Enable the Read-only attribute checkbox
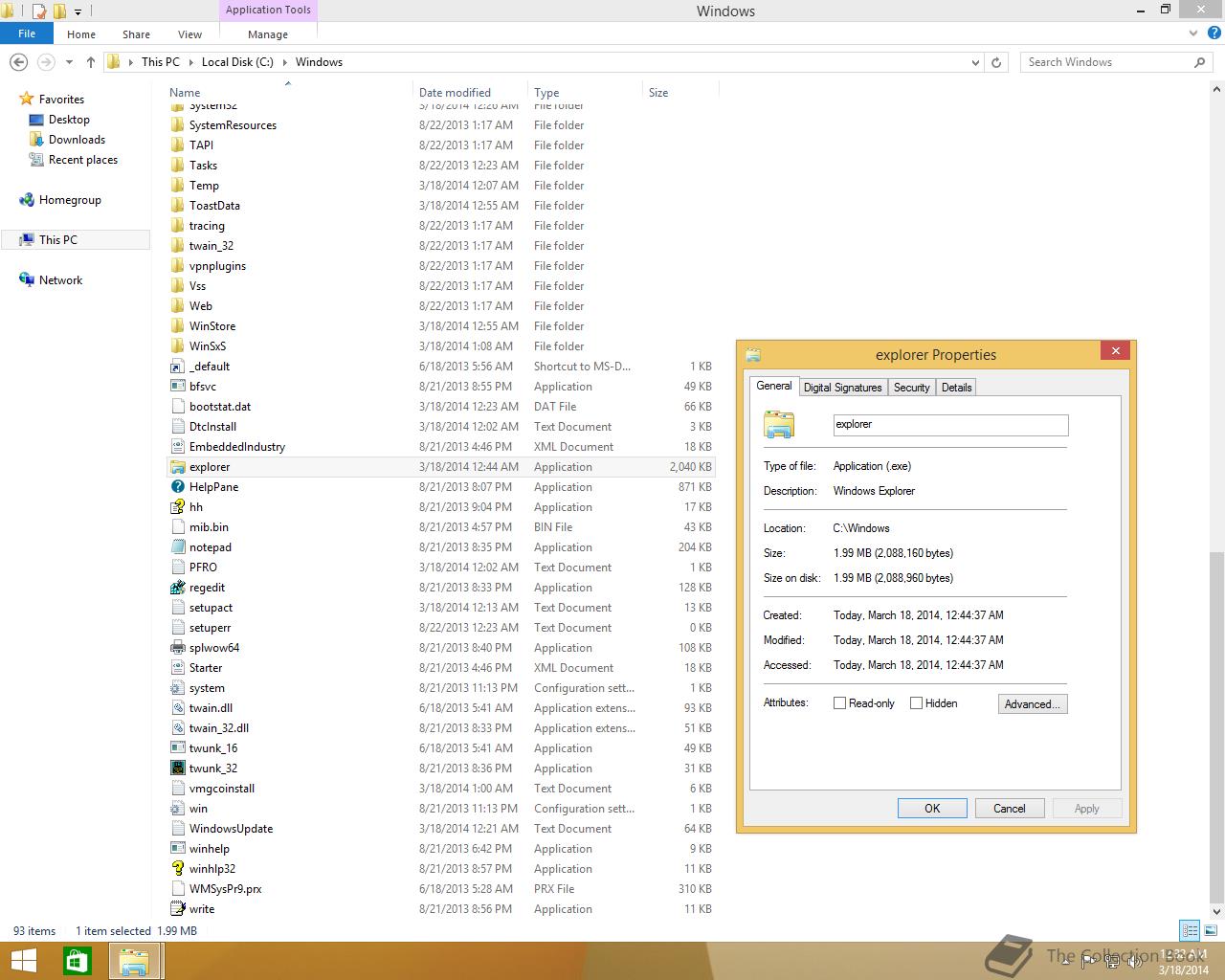 (x=839, y=702)
